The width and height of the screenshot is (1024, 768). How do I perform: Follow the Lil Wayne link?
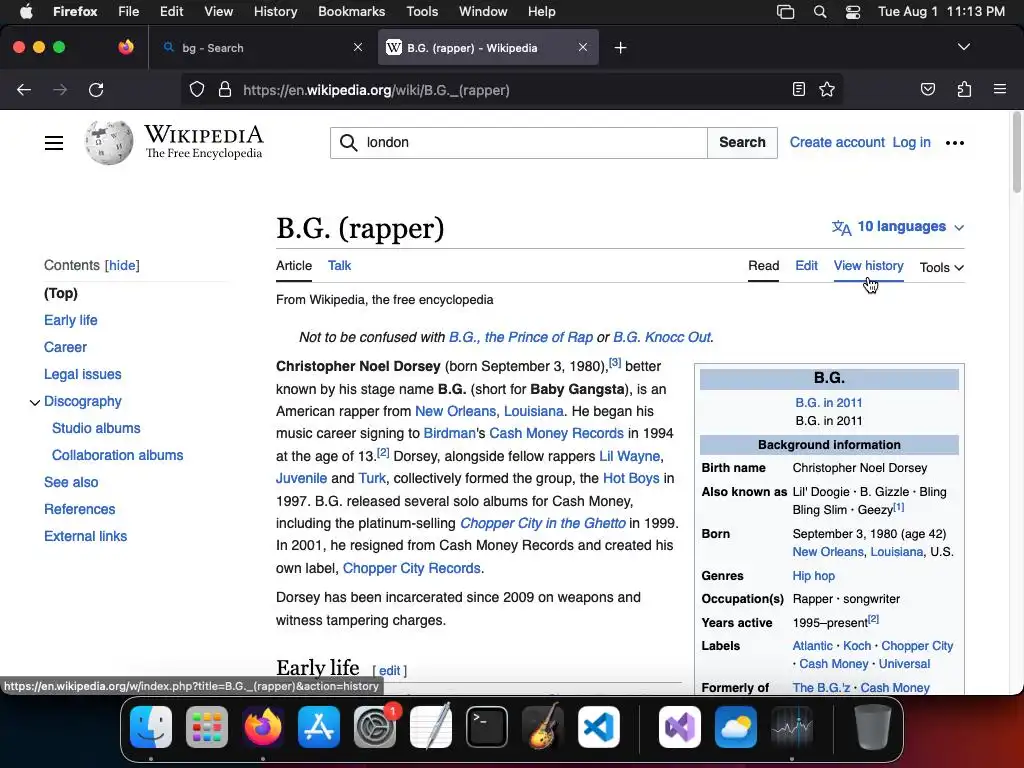coord(630,456)
